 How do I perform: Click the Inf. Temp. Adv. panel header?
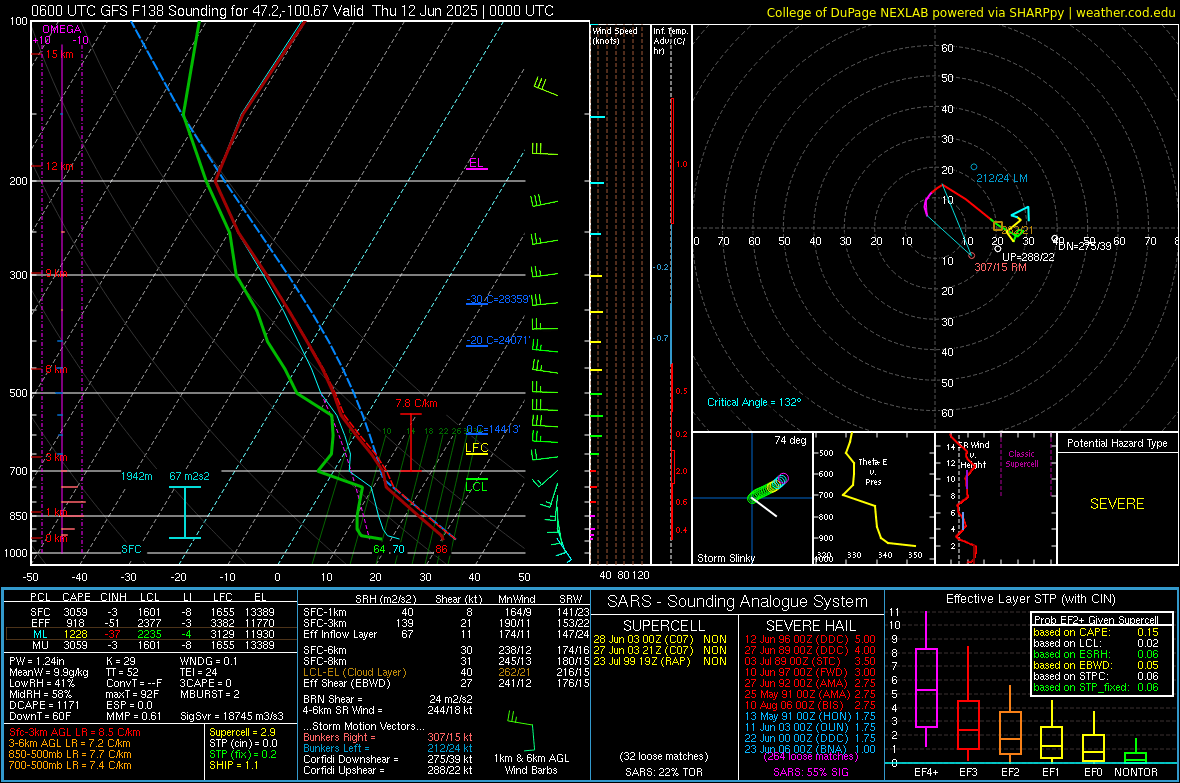tap(671, 41)
